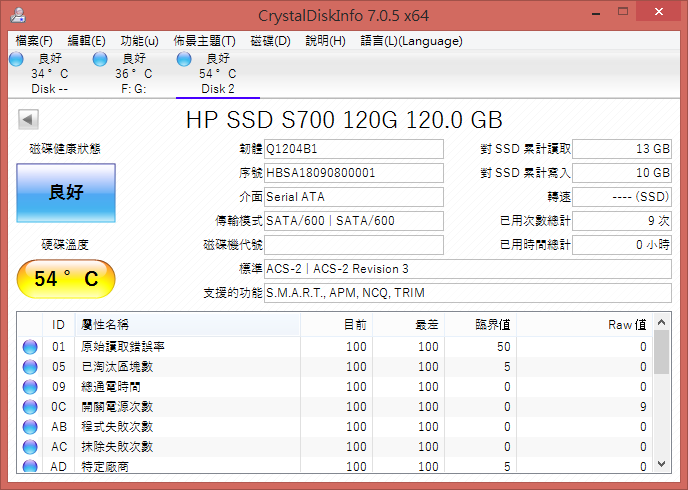The height and width of the screenshot is (490, 688).
Task: Click total host writes value 10 GB
Action: tap(622, 173)
